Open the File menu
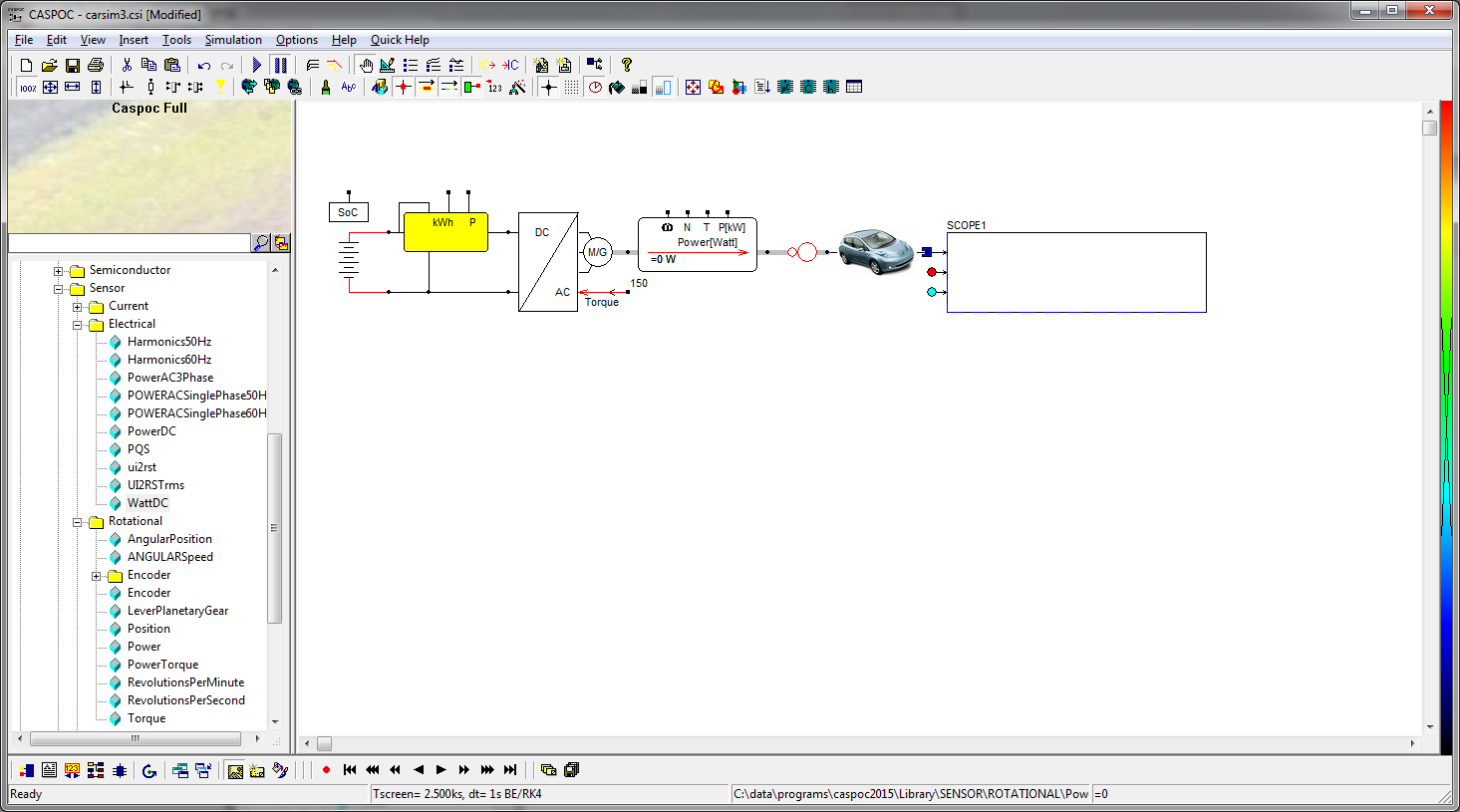Screen dimensions: 1460x812 point(24,40)
